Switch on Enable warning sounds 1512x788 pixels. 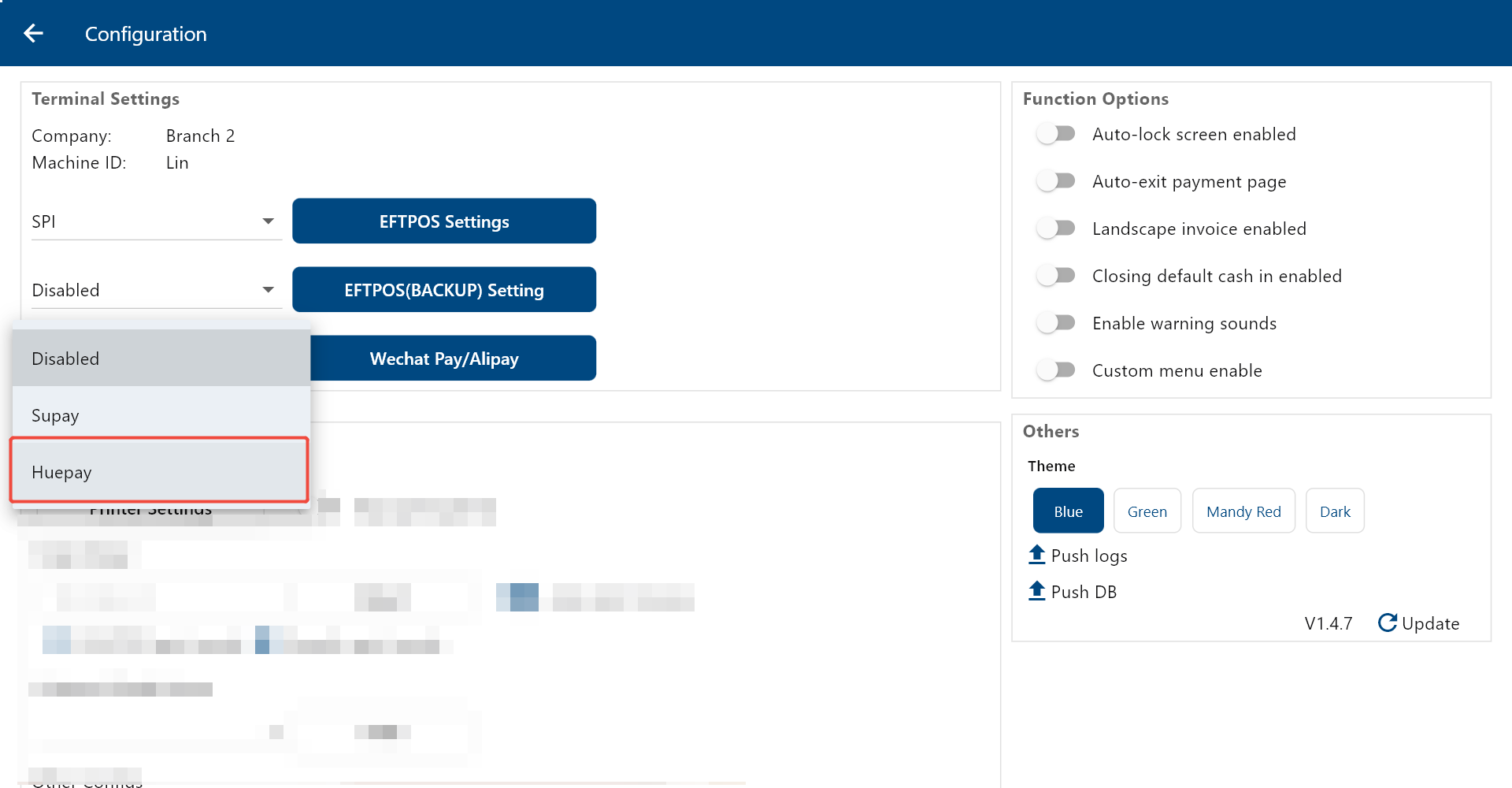click(x=1055, y=323)
